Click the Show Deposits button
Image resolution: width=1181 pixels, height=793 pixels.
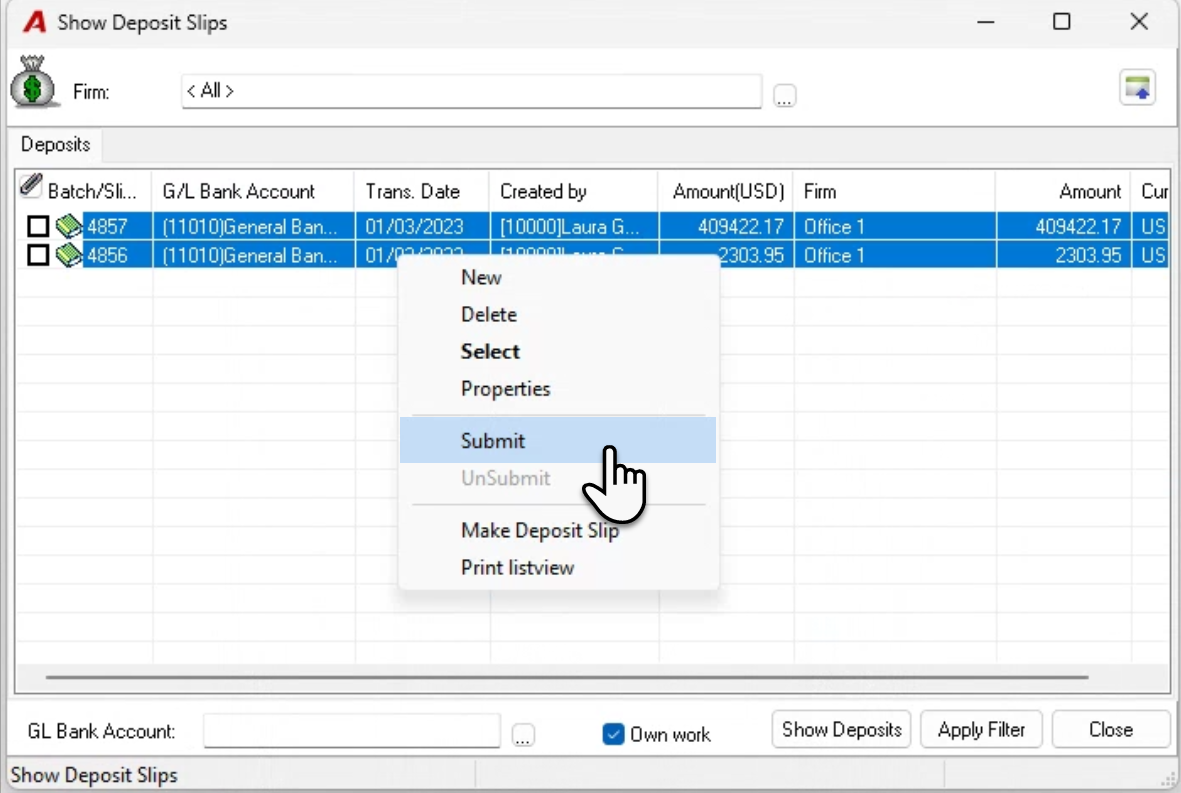[841, 729]
